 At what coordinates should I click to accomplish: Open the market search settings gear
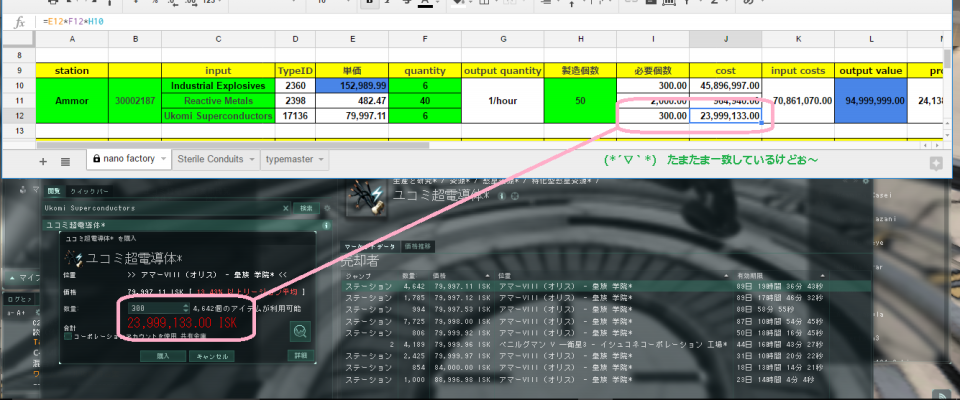[x=326, y=208]
